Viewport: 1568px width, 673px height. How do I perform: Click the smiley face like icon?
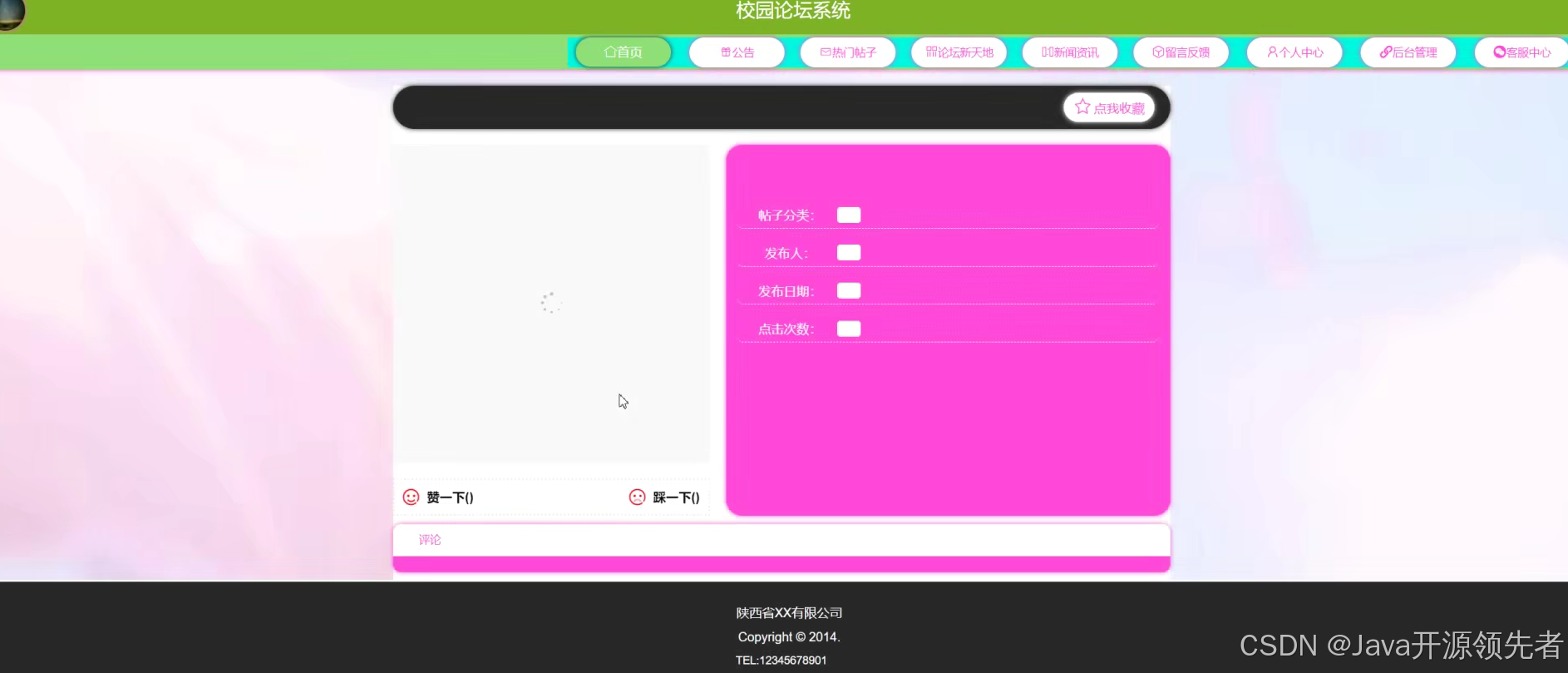[x=411, y=497]
